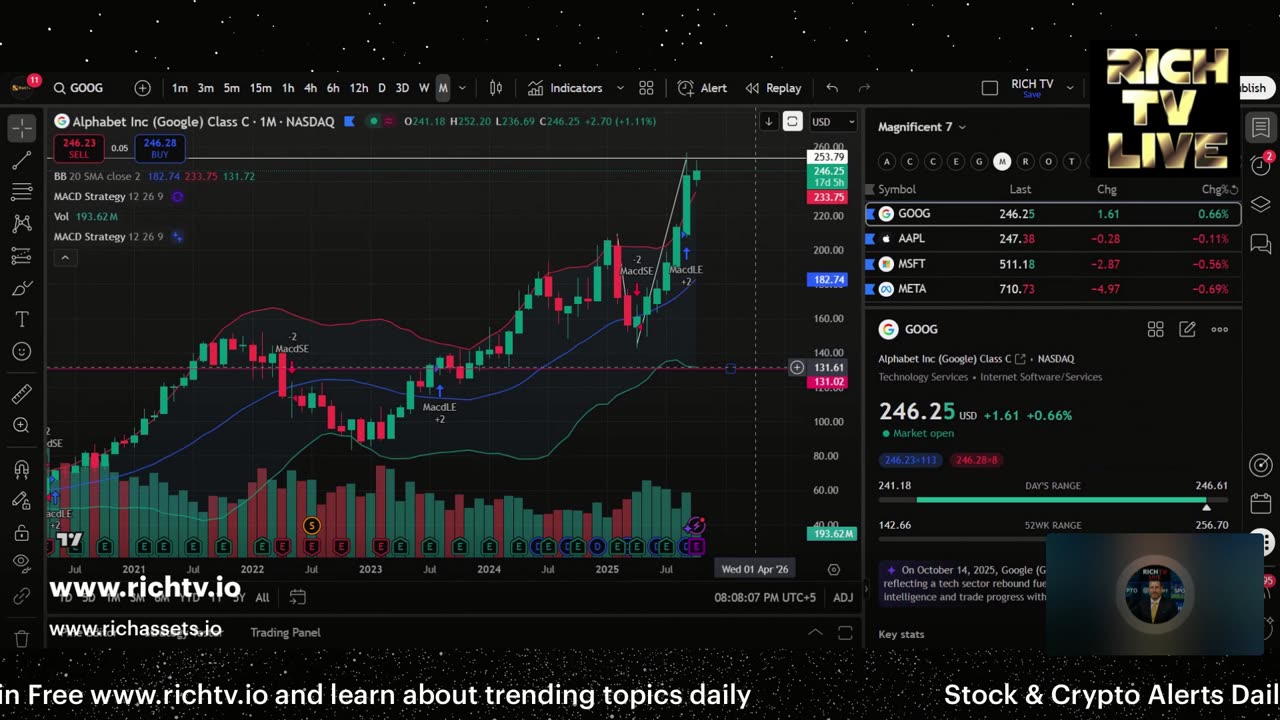Click the BUY 246.28 button

(159, 149)
